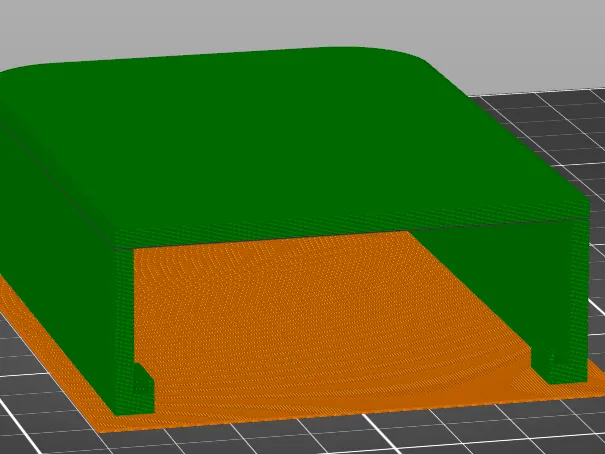The image size is (605, 454).
Task: Click the small green tab at left leg base
Action: [x=144, y=387]
